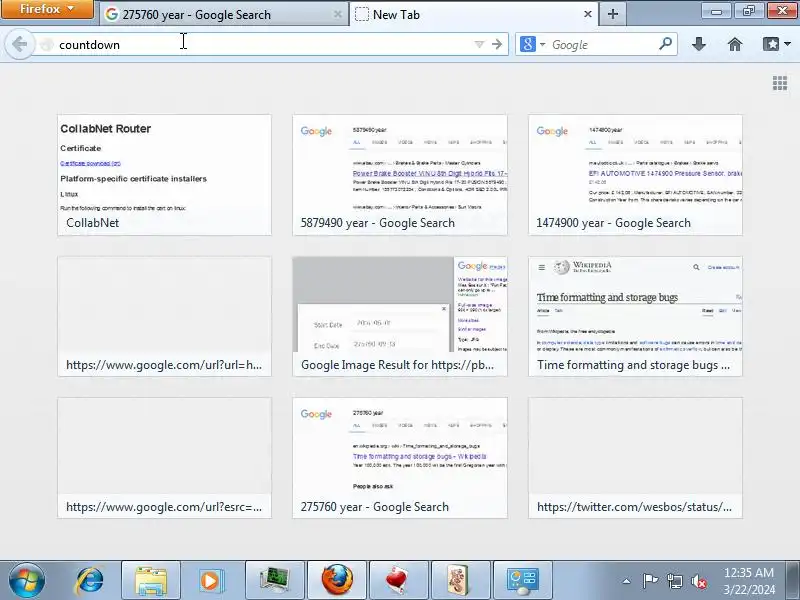Click the Google search input field

tap(603, 45)
